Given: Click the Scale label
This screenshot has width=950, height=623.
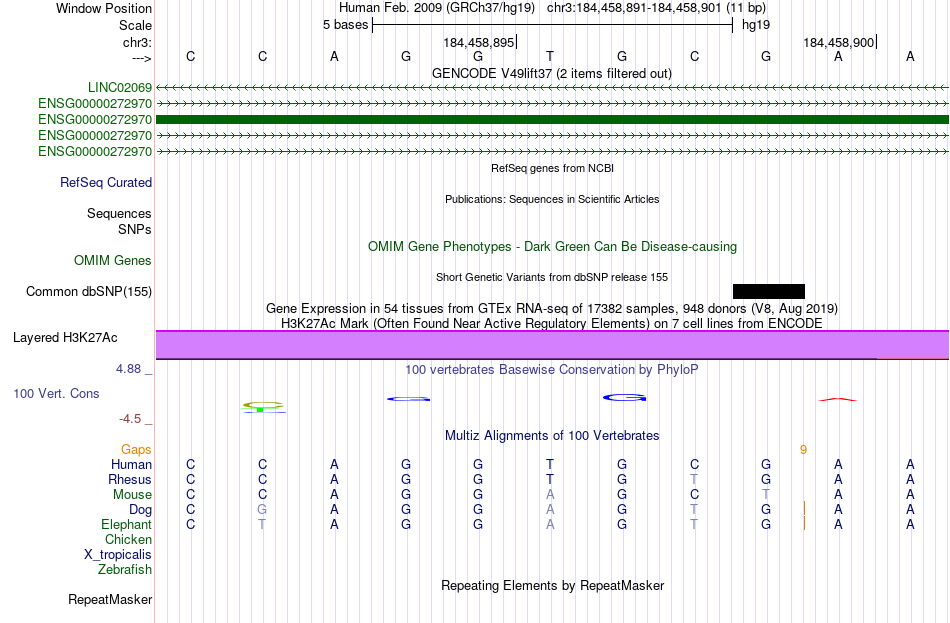Looking at the screenshot, I should pos(135,25).
